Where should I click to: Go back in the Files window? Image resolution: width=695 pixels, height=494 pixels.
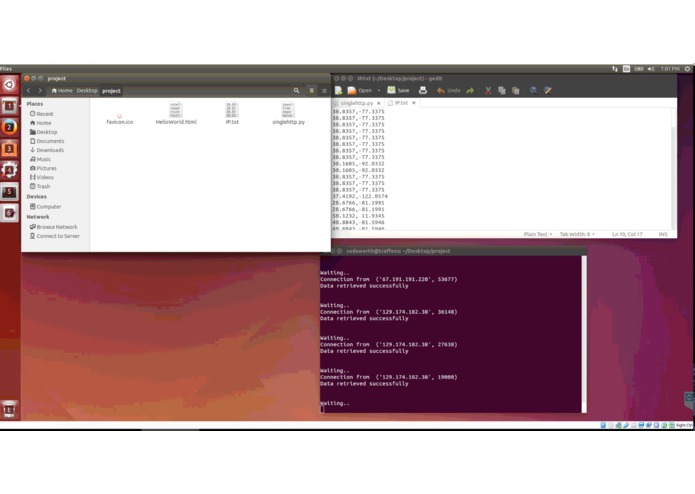click(29, 90)
